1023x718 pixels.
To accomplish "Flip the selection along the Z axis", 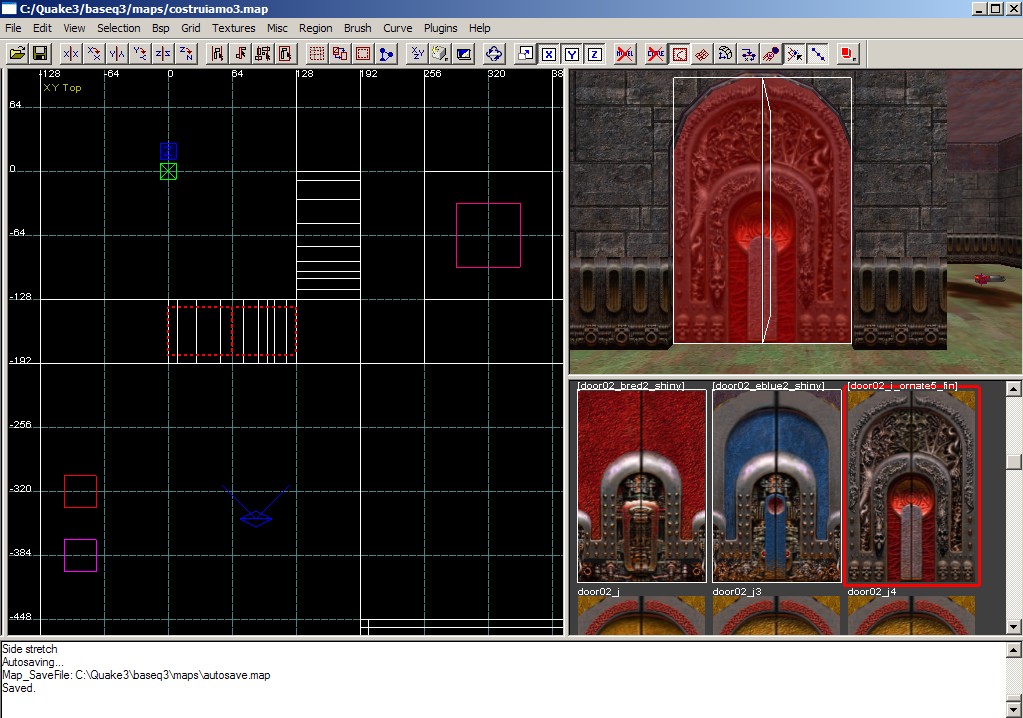I will [x=162, y=53].
